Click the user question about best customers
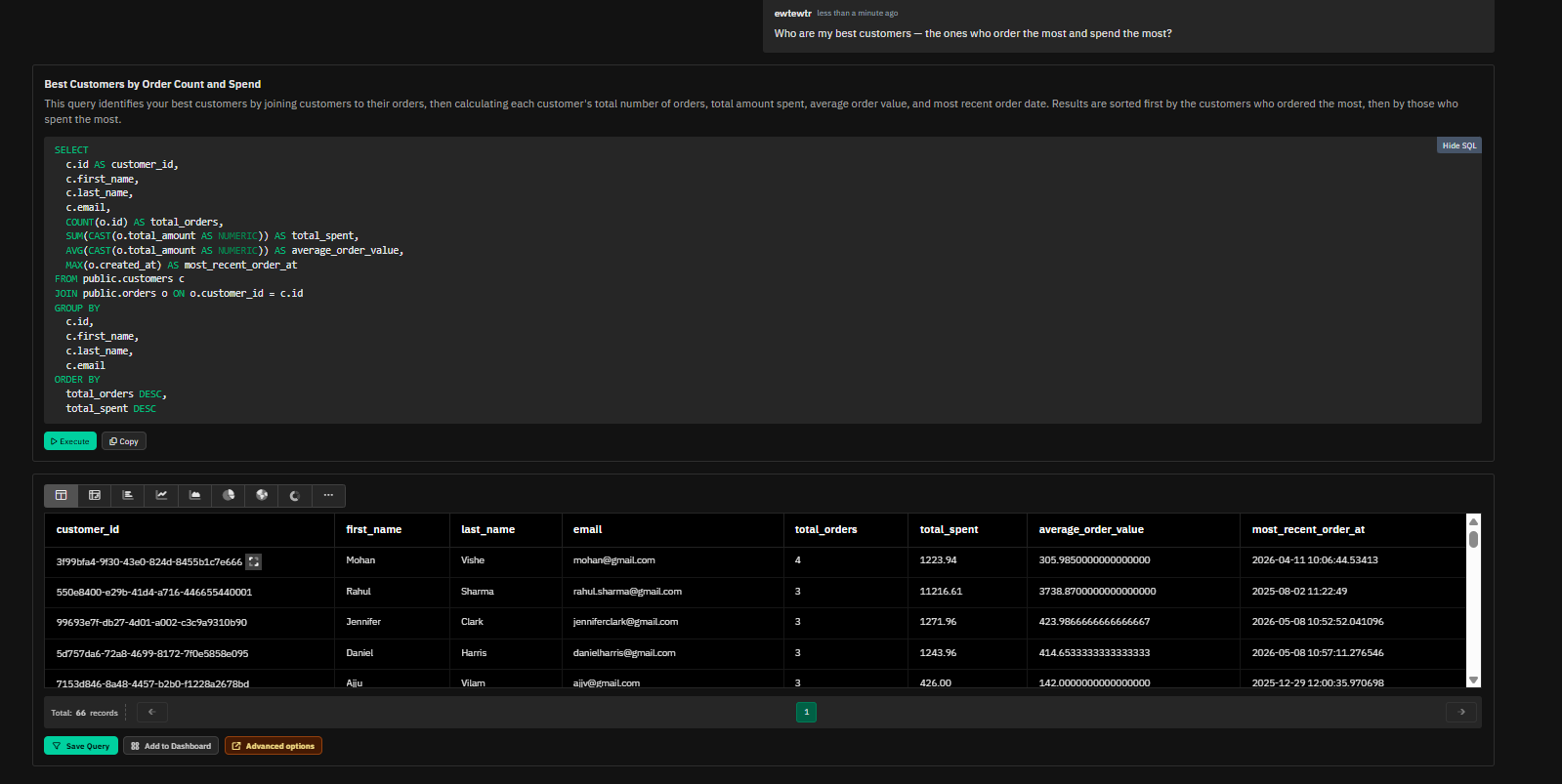Screen dimensions: 1562x784 pos(973,33)
